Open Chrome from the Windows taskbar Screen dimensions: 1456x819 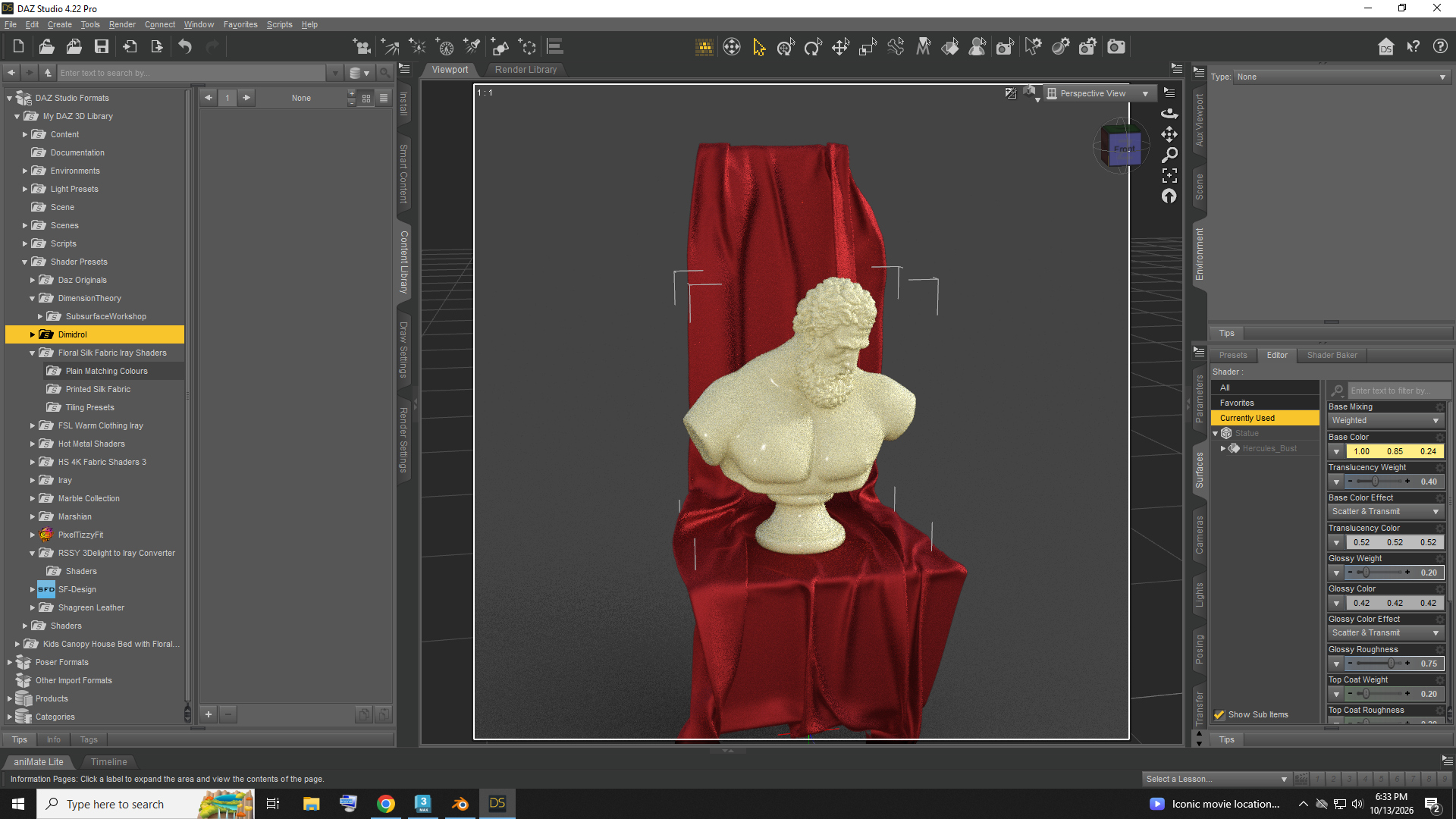point(385,804)
